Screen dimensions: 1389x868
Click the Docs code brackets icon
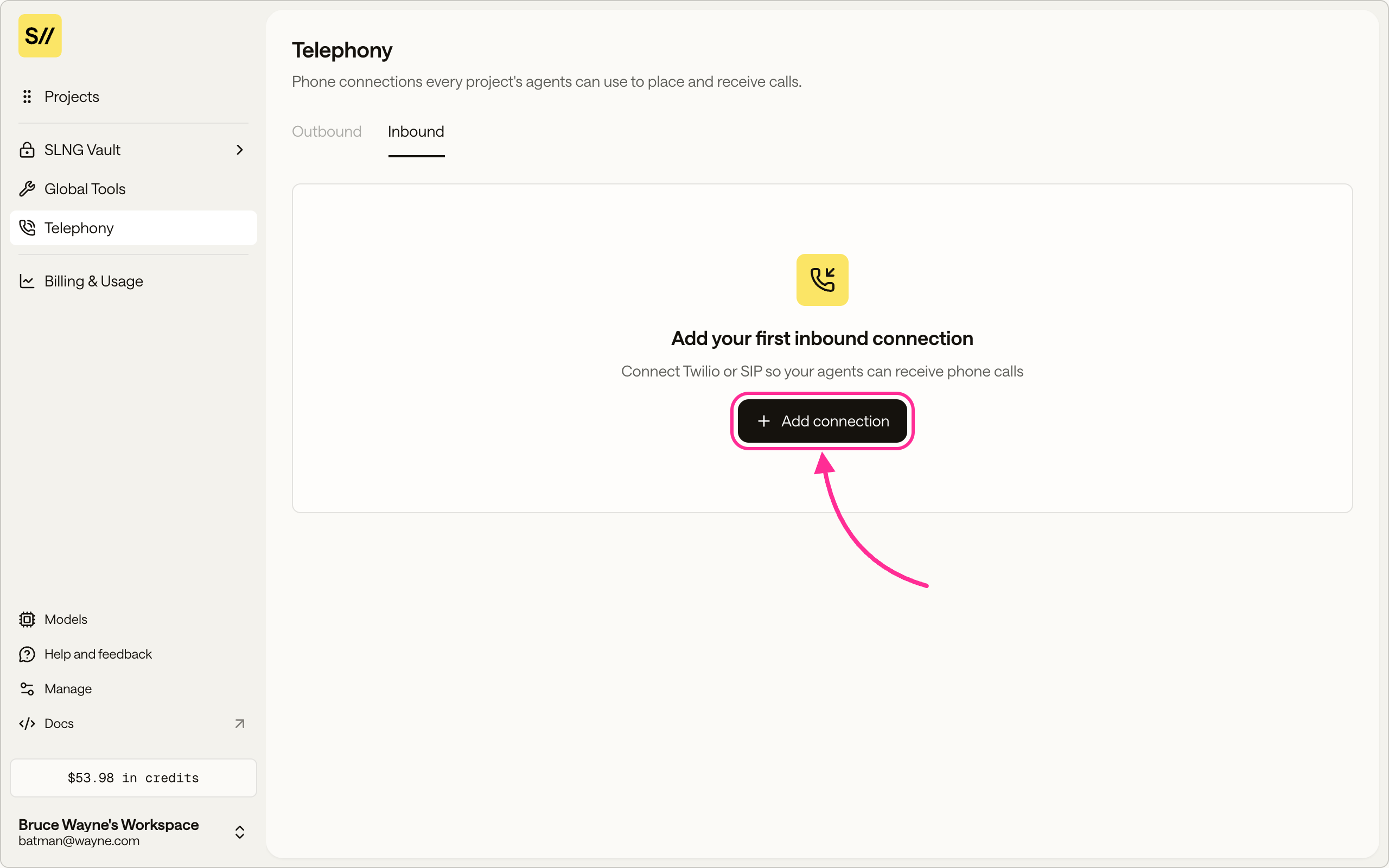(27, 723)
